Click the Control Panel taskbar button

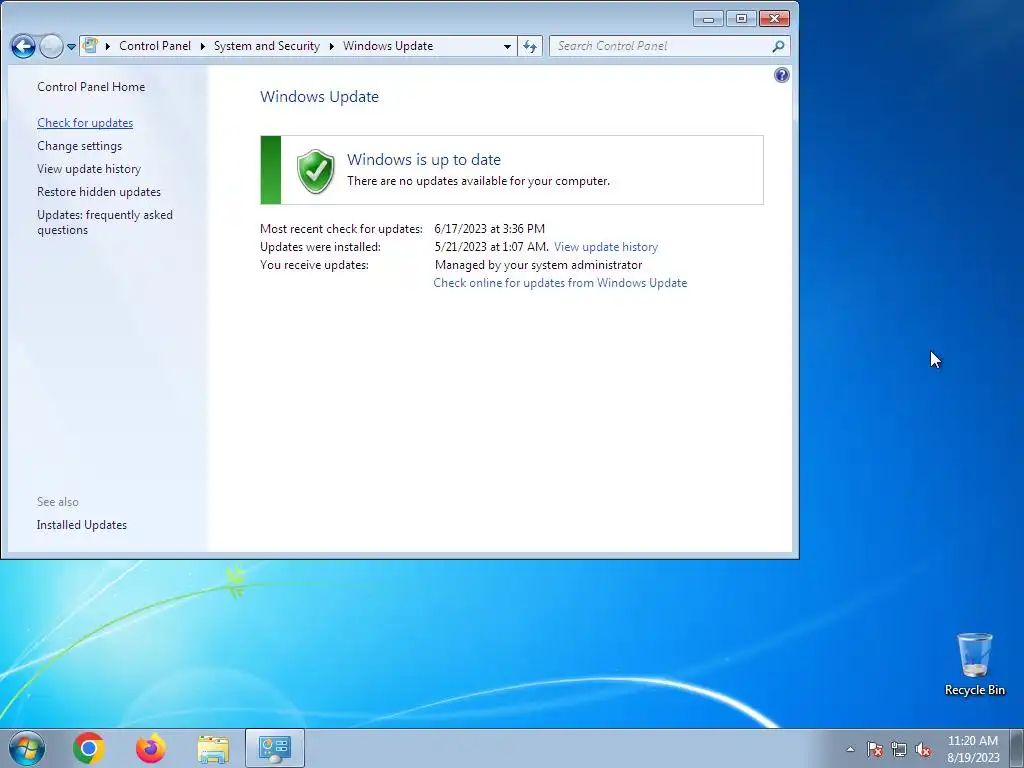(274, 748)
